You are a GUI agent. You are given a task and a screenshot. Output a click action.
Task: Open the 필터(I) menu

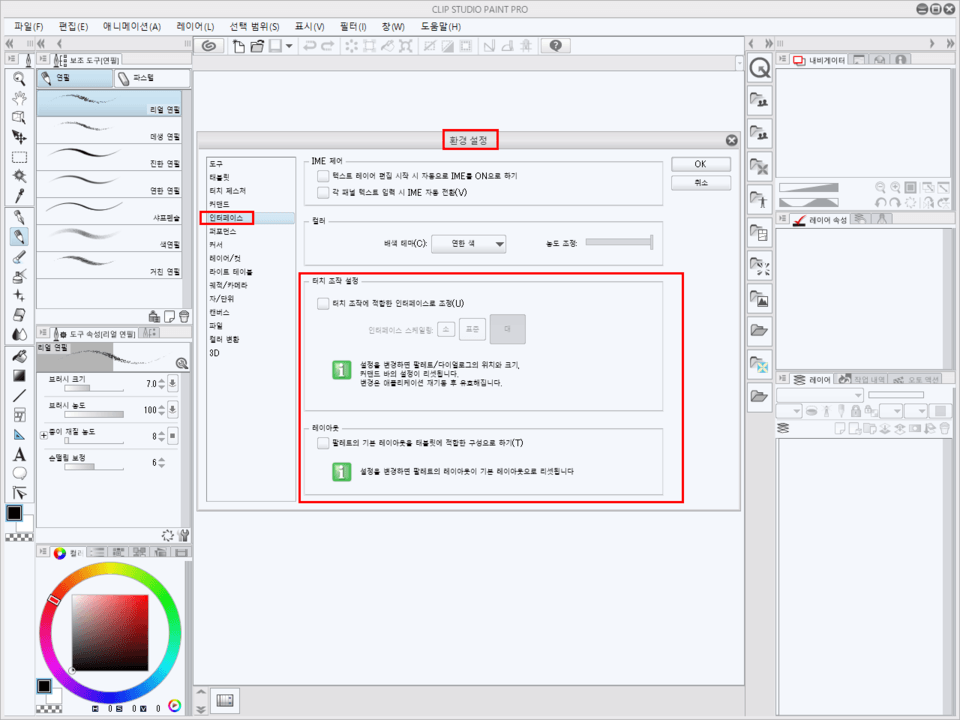(x=353, y=26)
